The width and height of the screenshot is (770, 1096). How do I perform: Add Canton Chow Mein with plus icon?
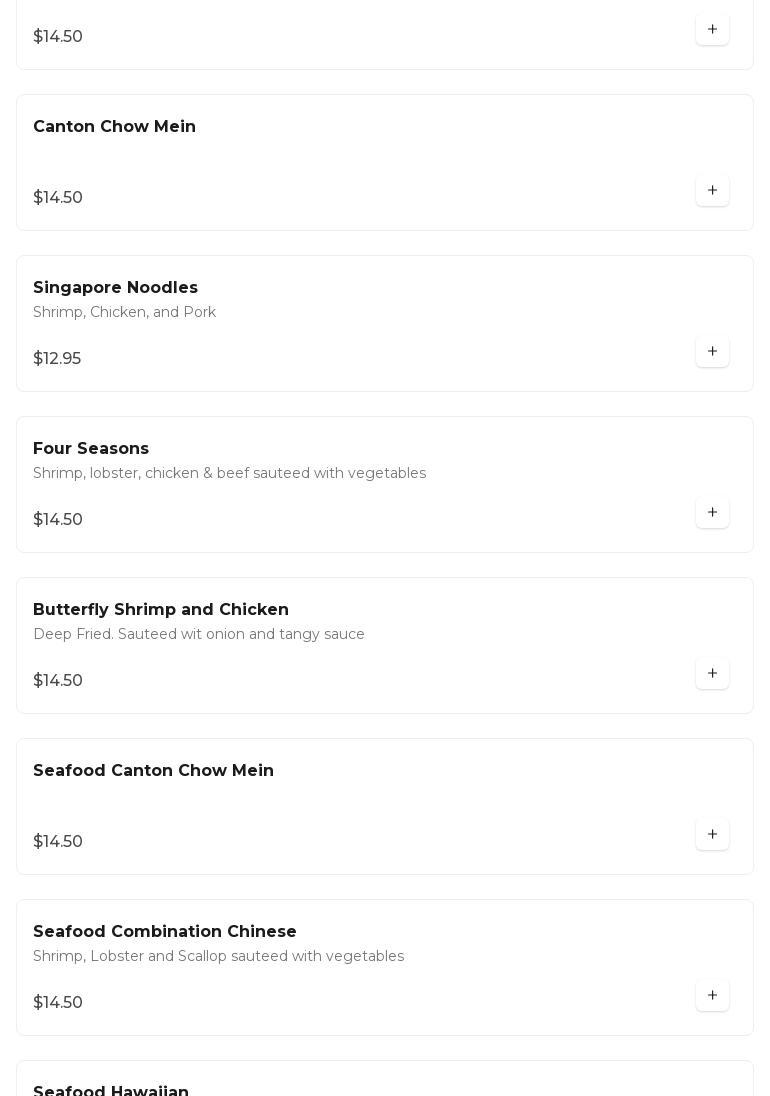pyautogui.click(x=712, y=190)
